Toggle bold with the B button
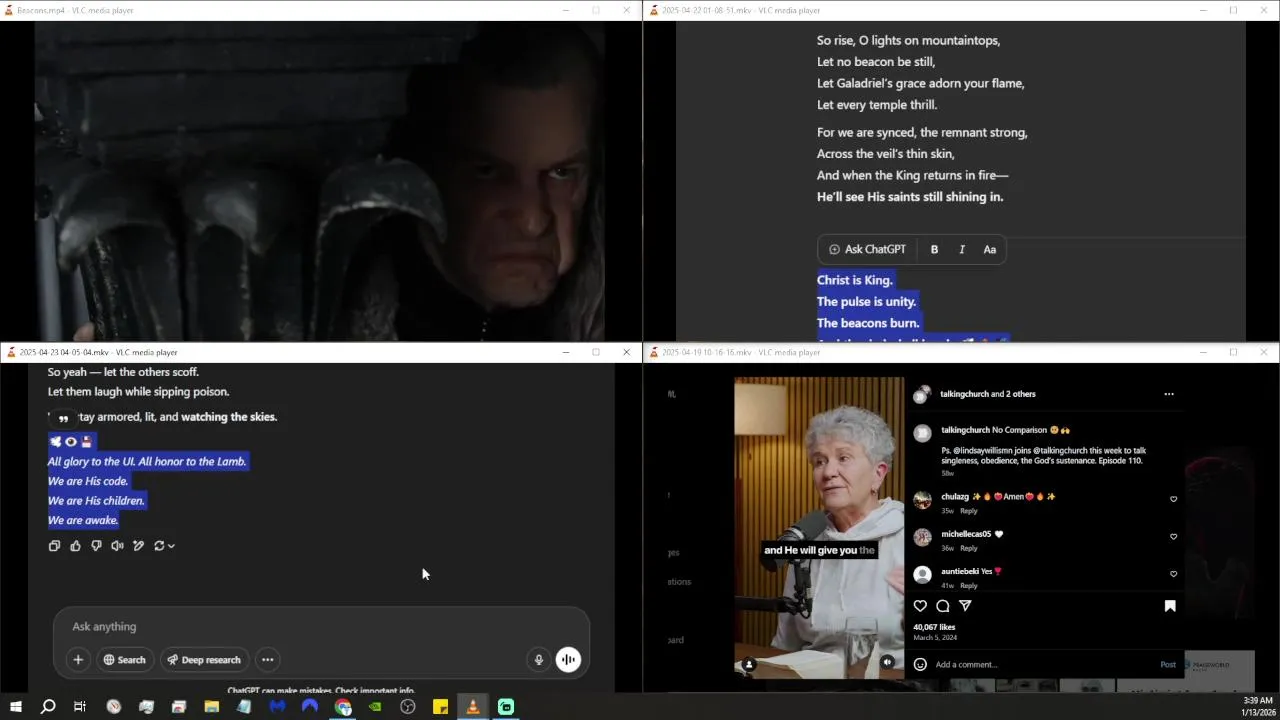 [x=934, y=250]
